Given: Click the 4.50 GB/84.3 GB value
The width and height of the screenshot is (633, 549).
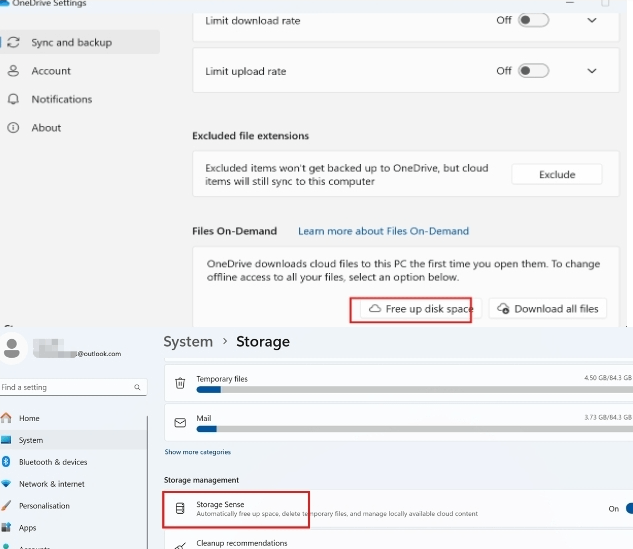Looking at the screenshot, I should 608,378.
